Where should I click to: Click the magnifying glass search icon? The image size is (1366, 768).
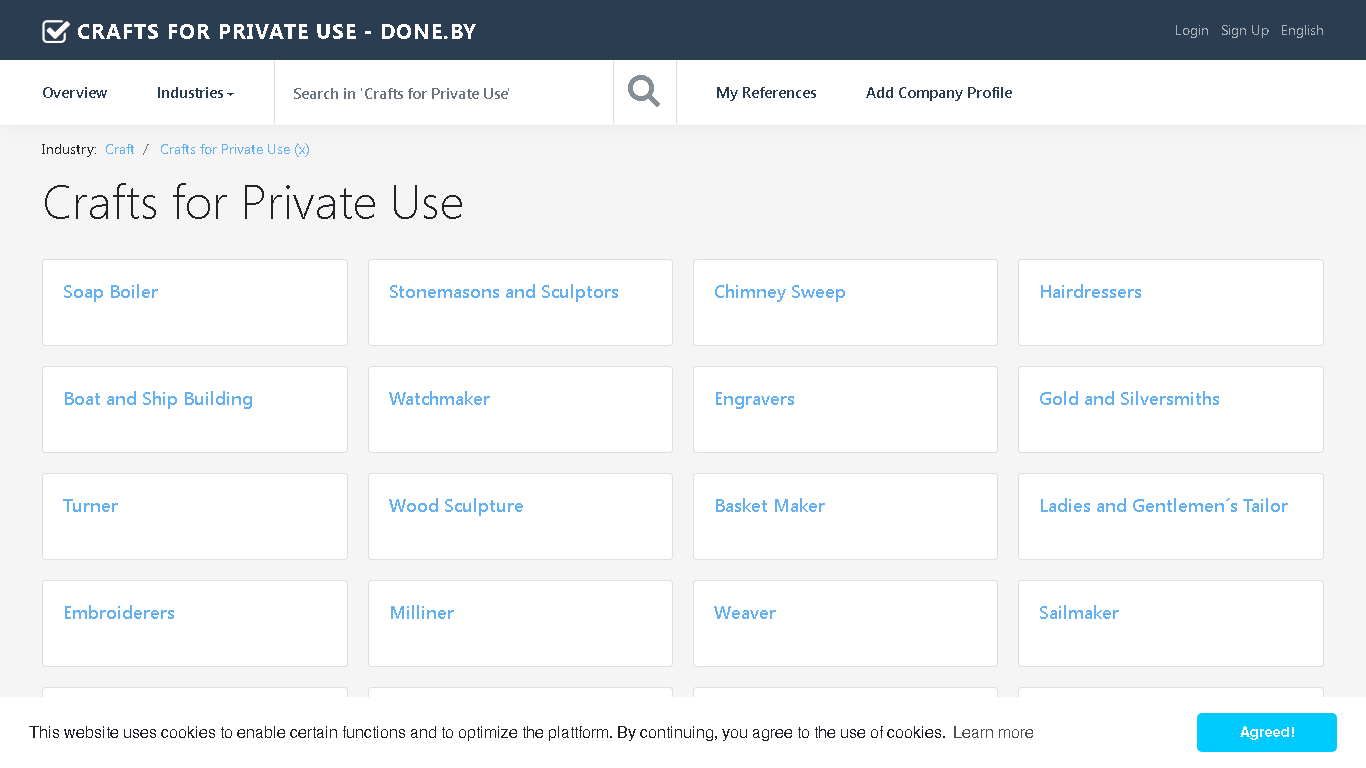coord(644,92)
